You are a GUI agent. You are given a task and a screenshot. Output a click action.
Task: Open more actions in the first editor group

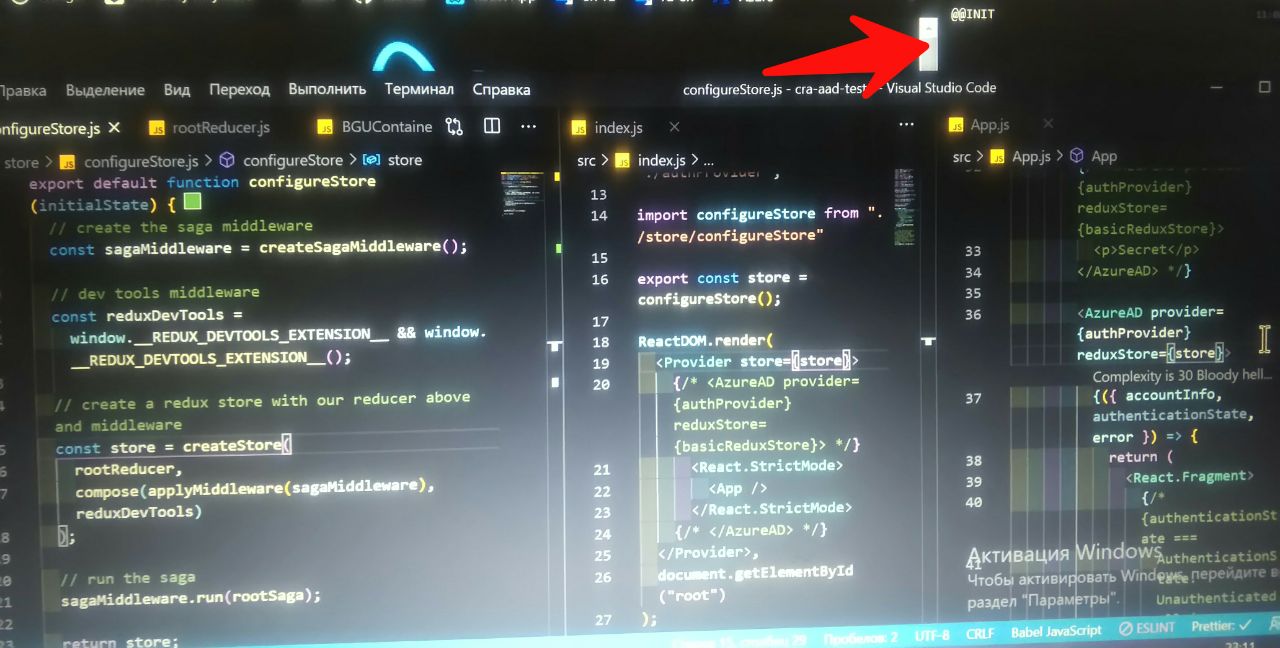(529, 126)
